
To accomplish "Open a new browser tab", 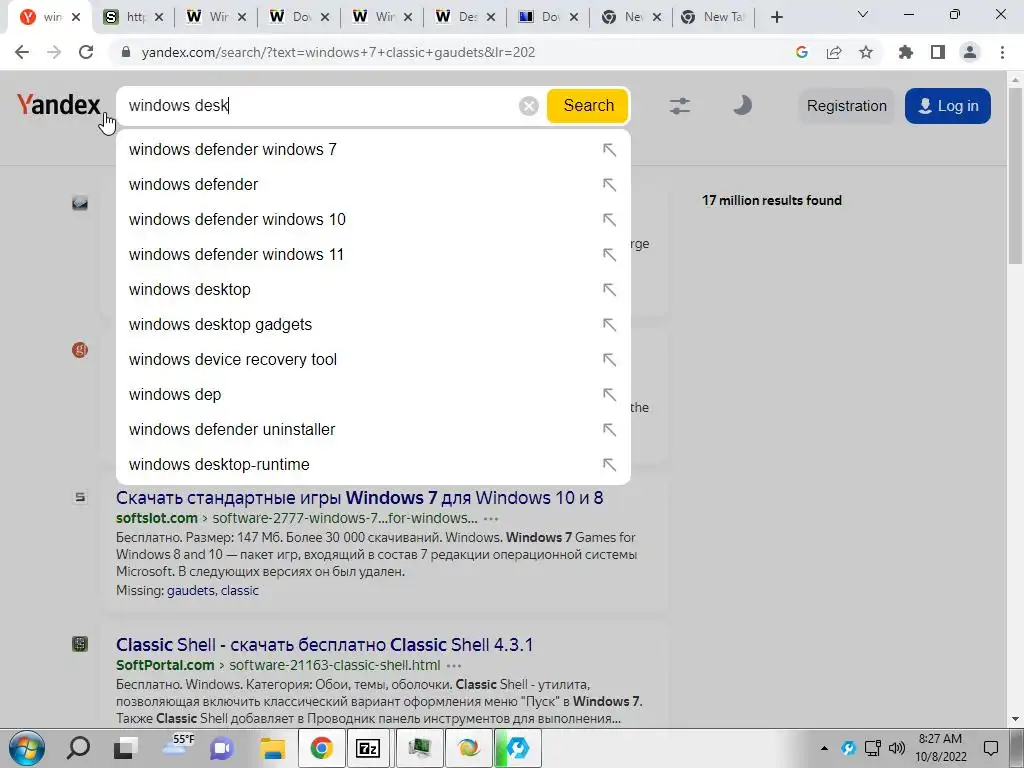I will (776, 17).
